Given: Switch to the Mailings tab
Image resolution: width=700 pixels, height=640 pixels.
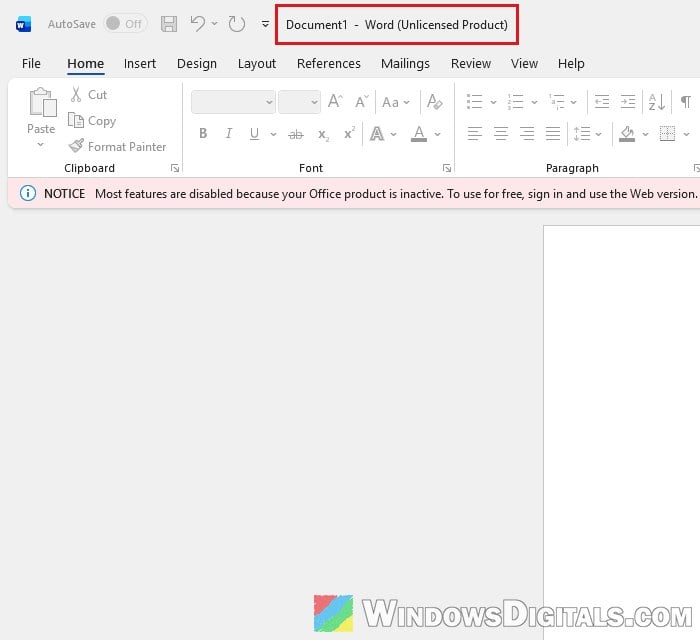Looking at the screenshot, I should (x=405, y=64).
